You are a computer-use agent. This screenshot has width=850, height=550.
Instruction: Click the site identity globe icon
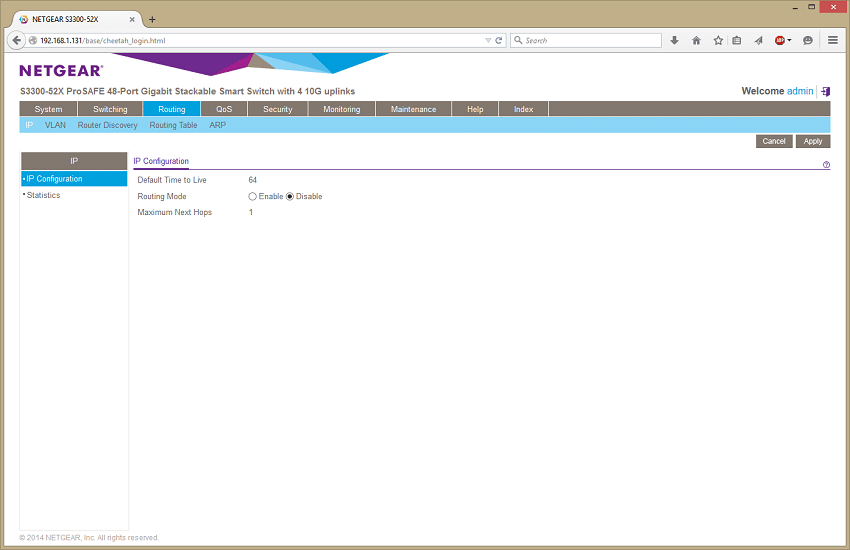(x=33, y=41)
